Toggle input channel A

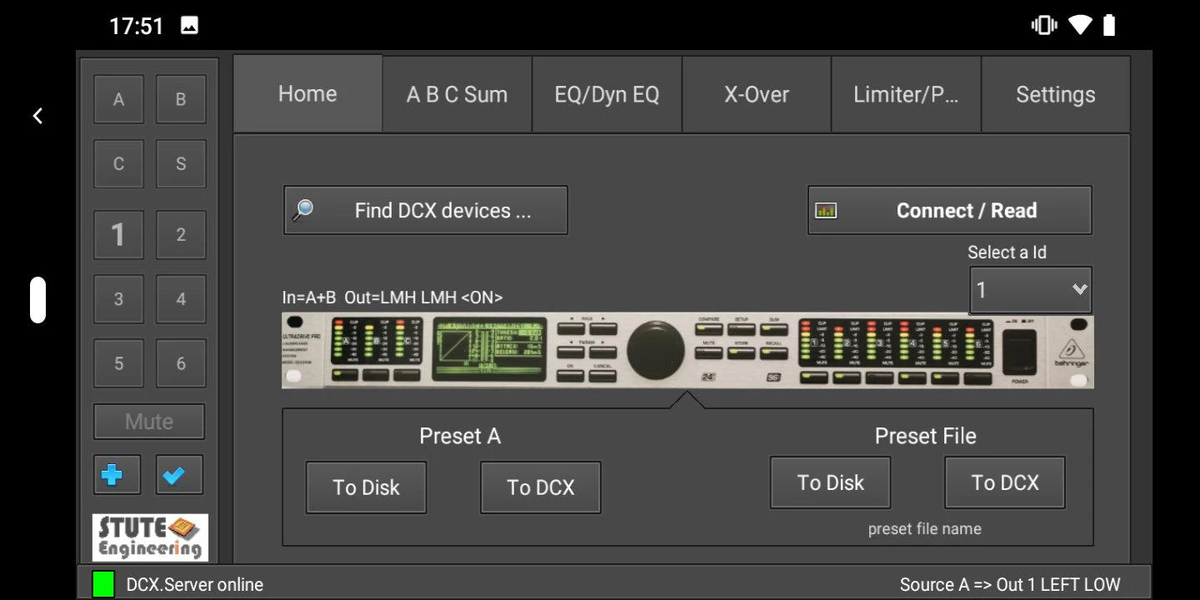click(x=119, y=99)
